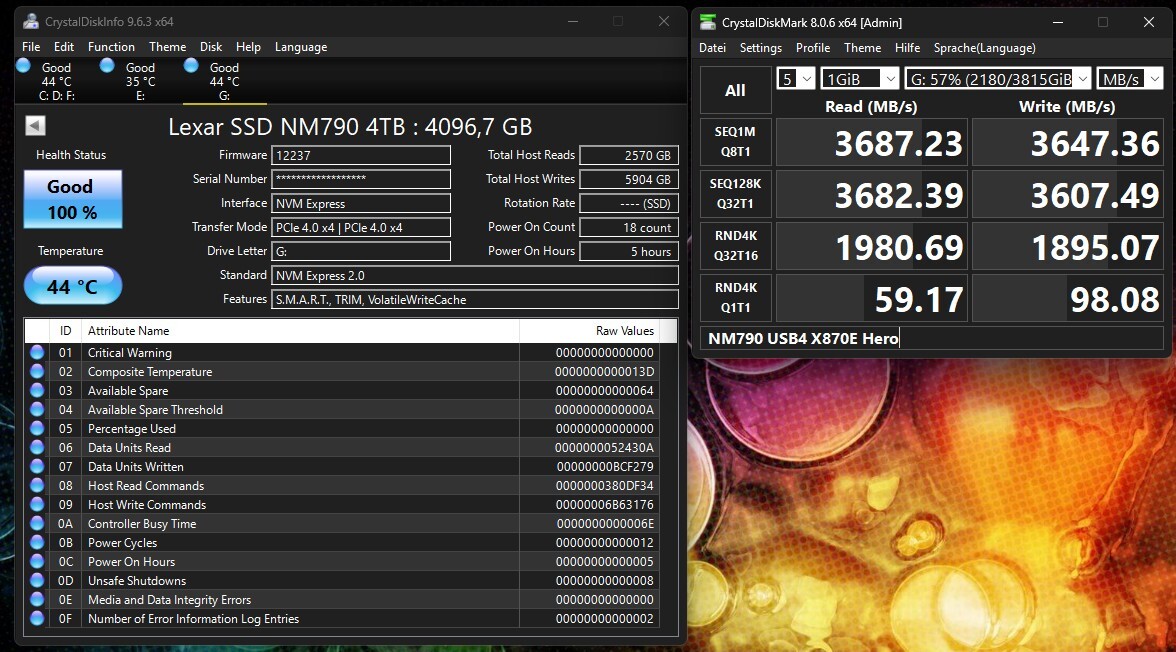This screenshot has height=652, width=1176.
Task: Run all benchmarks with the All button
Action: pyautogui.click(x=735, y=91)
